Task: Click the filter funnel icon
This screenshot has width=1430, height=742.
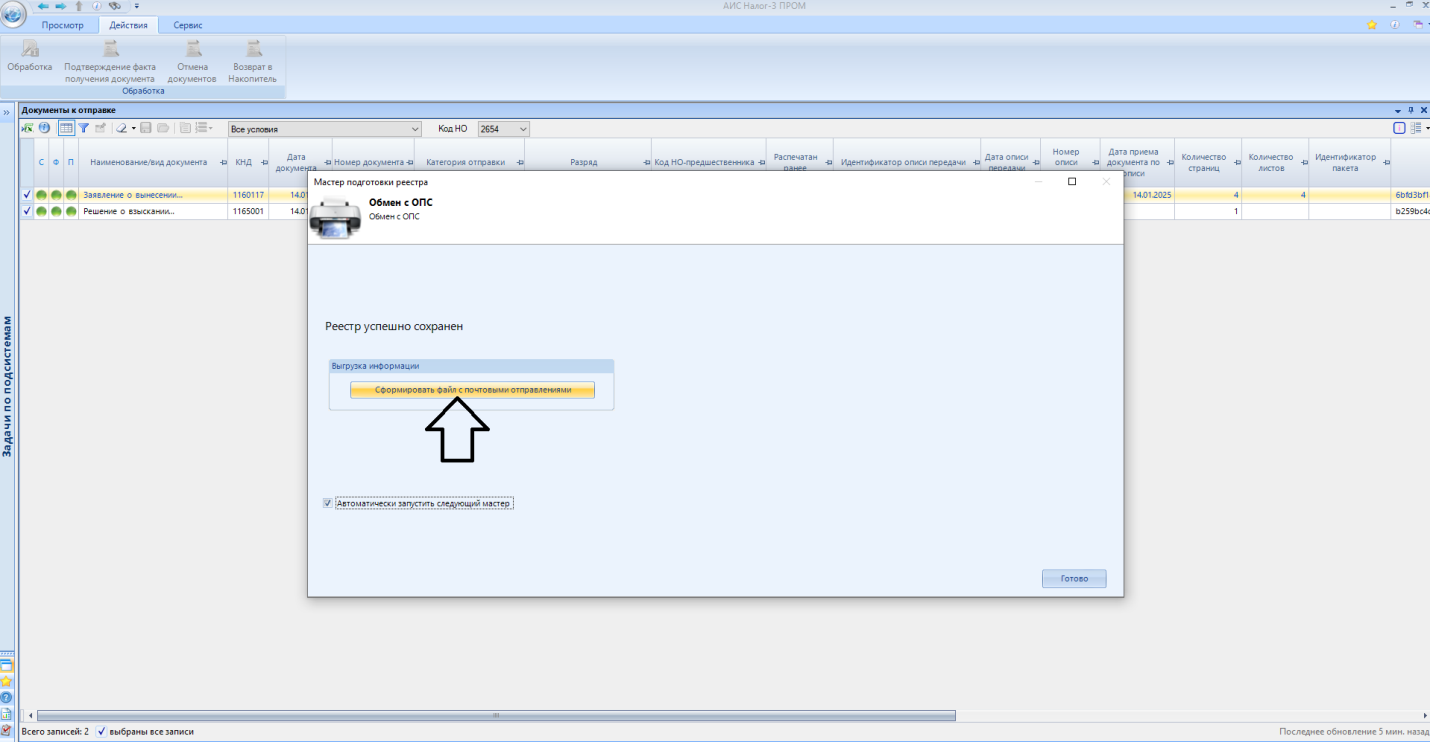Action: point(84,128)
